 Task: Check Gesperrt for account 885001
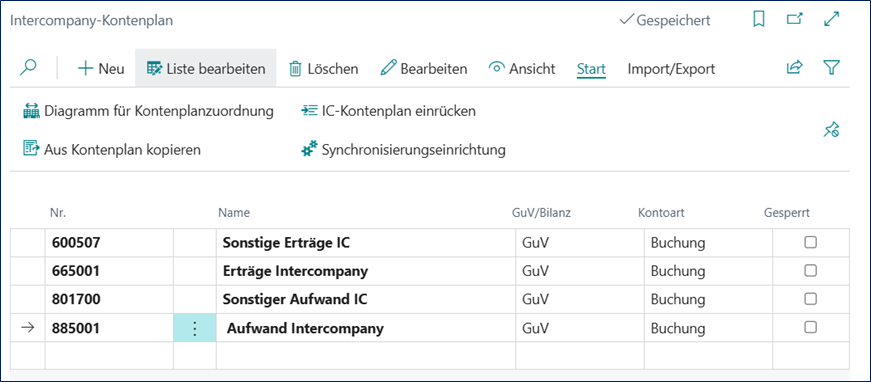(x=811, y=327)
